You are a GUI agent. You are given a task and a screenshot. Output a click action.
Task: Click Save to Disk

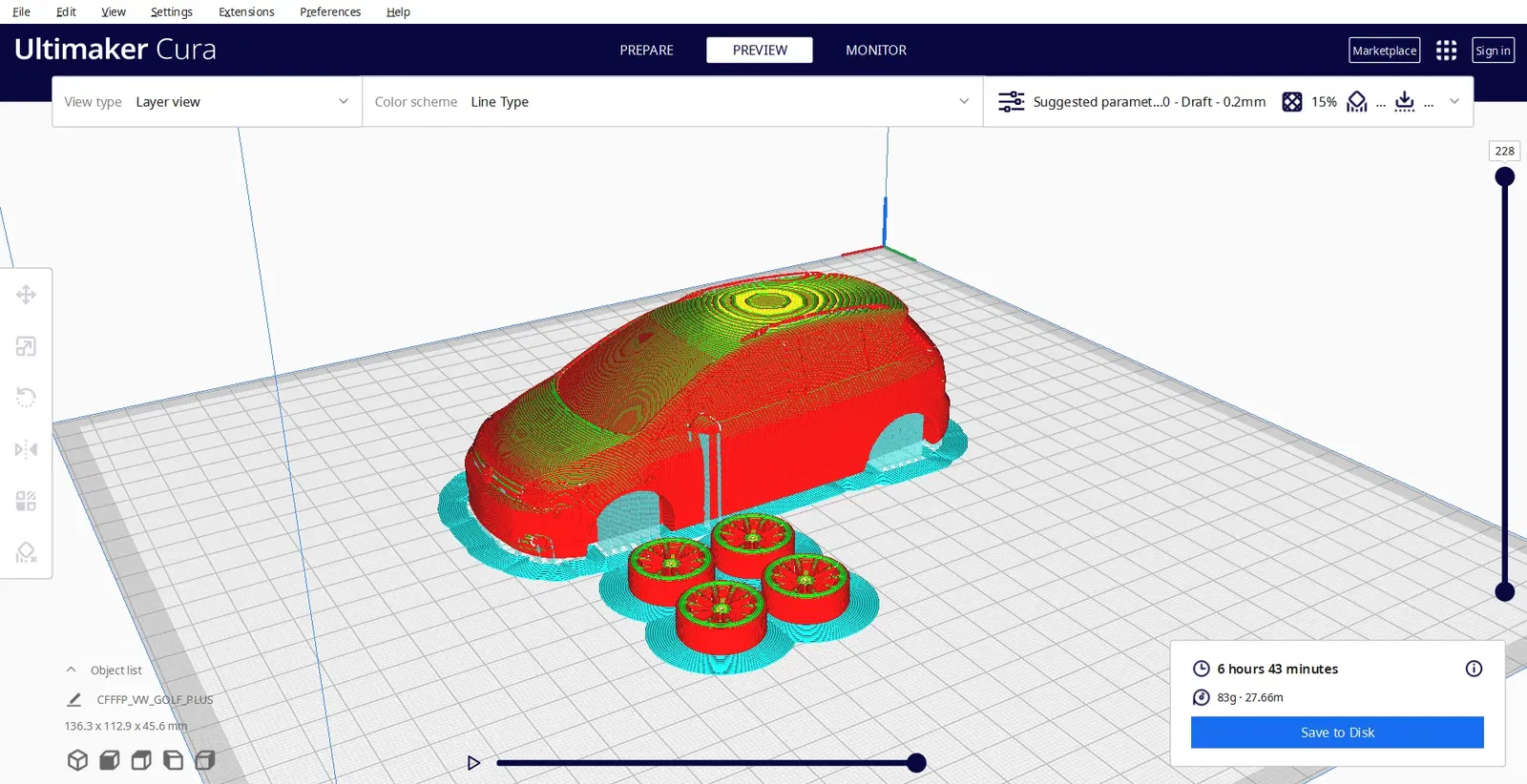pyautogui.click(x=1337, y=732)
